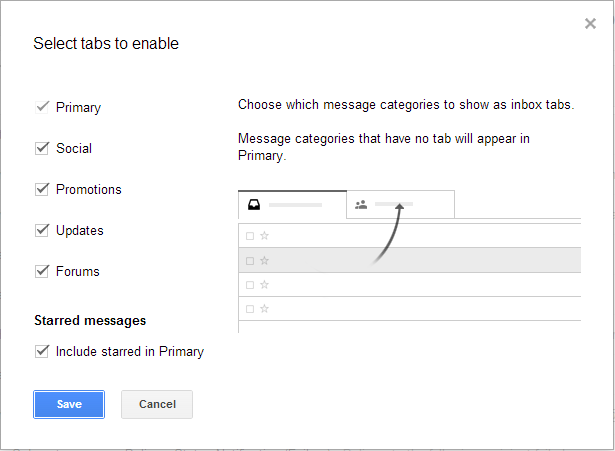Click the first row star icon
Screen dimensions: 615x451
(264, 236)
